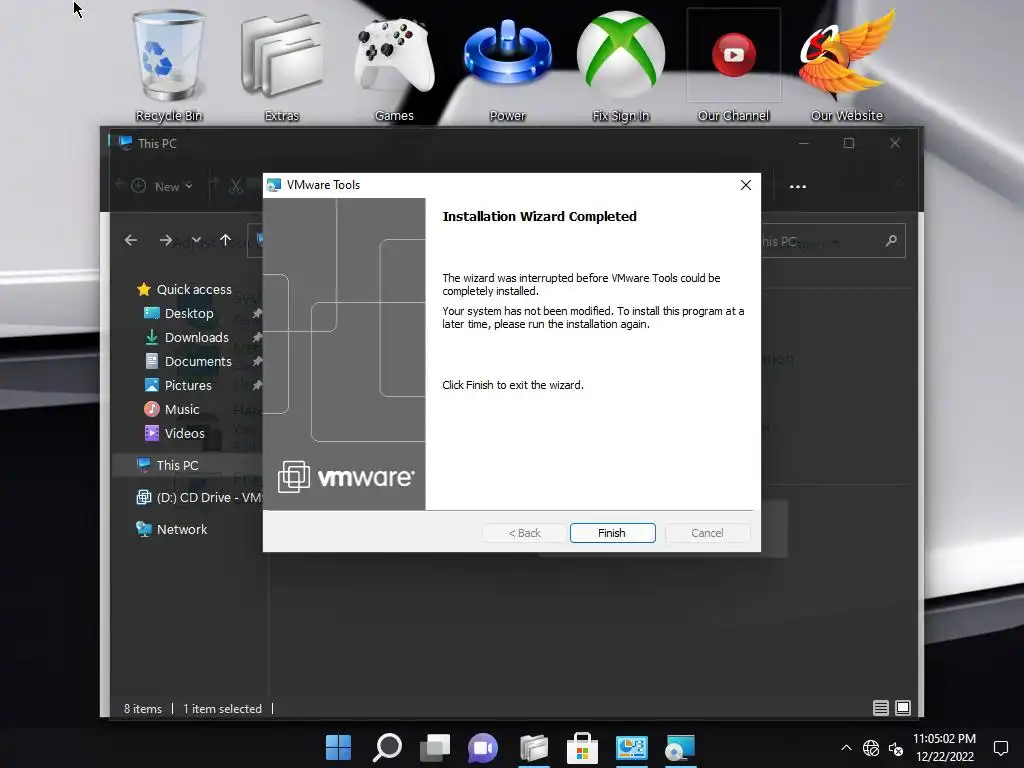
Task: Open the notification center icon
Action: pyautogui.click(x=1000, y=748)
